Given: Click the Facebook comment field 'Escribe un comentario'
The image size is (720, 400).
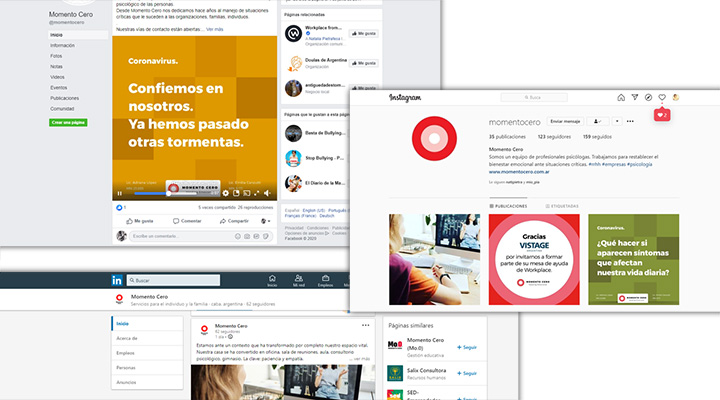Looking at the screenshot, I should tap(181, 236).
